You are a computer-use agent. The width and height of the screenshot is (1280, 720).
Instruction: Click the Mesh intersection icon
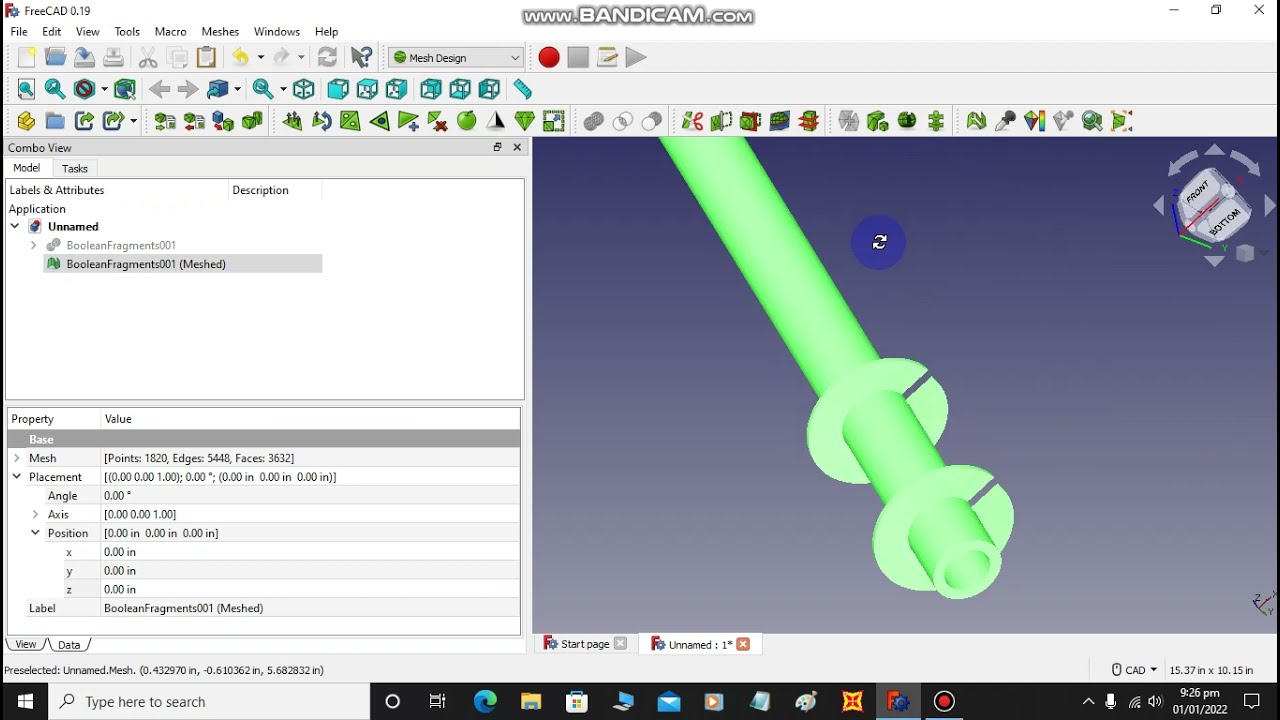pos(623,121)
